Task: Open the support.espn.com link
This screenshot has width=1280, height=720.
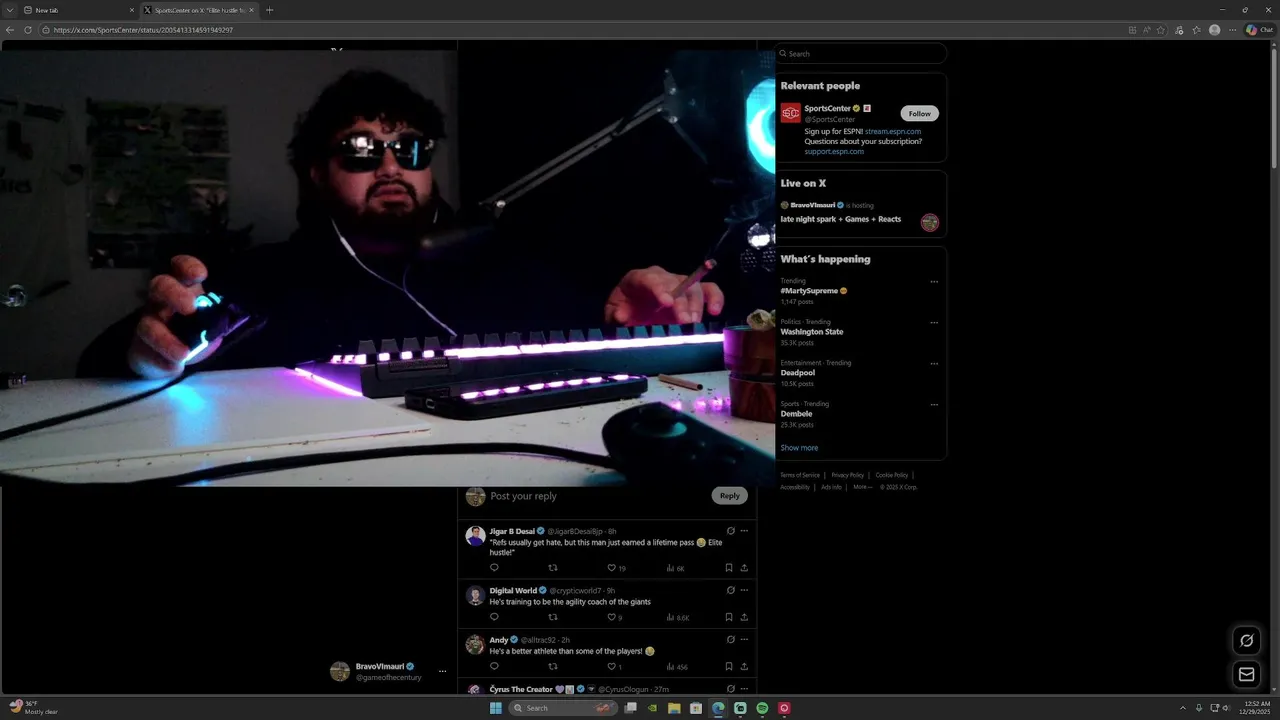Action: pos(834,151)
